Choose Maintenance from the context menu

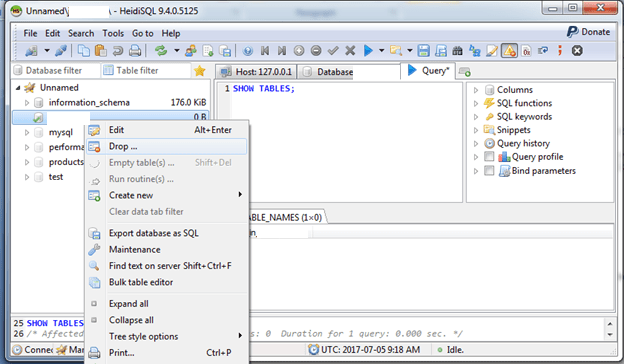pos(166,249)
